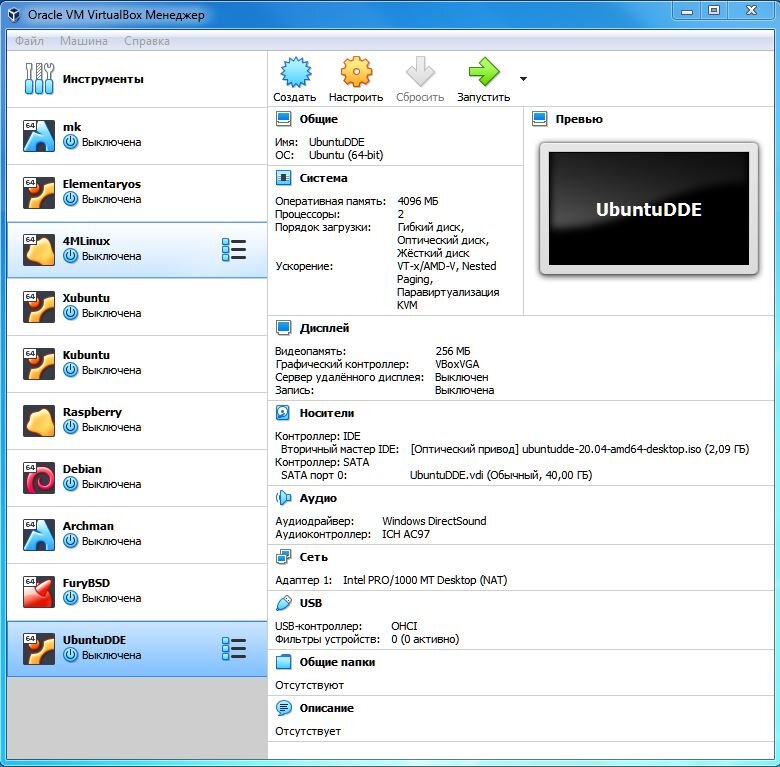Click the ubuntudde-20.04-amd64-desktop.iso optical drive entry

click(x=580, y=449)
